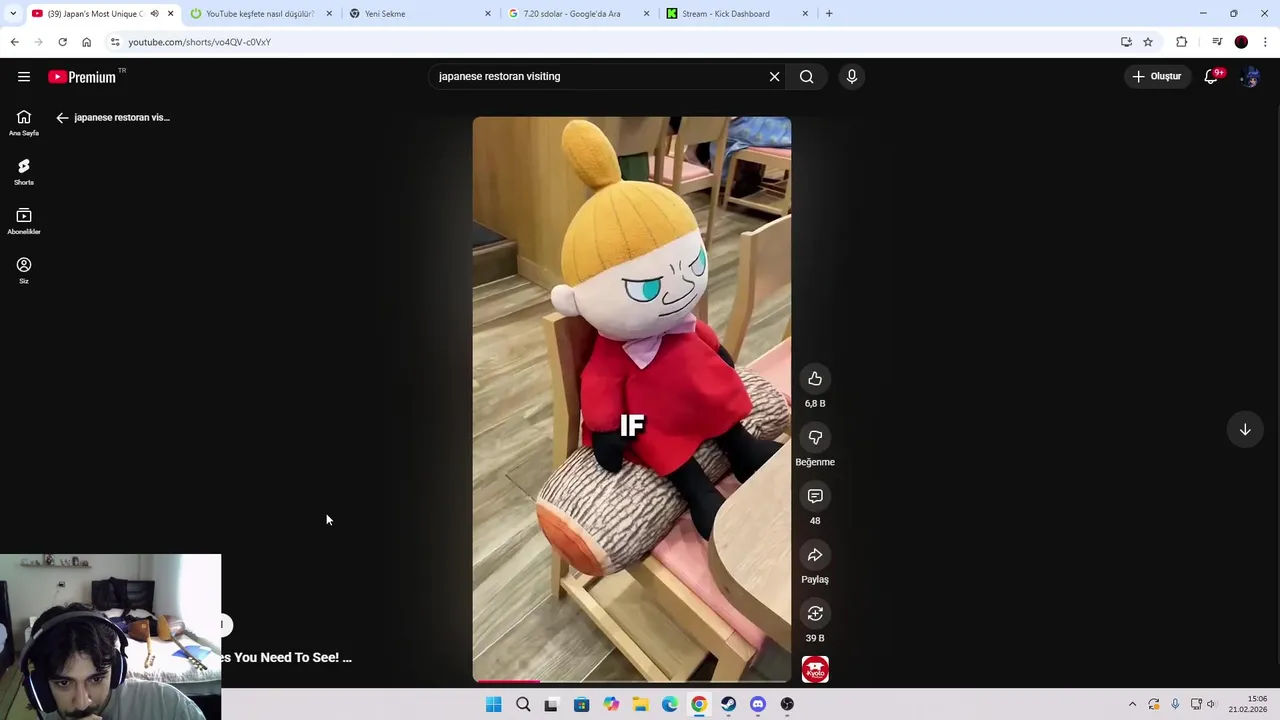The height and width of the screenshot is (720, 1280).
Task: Start voice search with the microphone
Action: click(852, 77)
